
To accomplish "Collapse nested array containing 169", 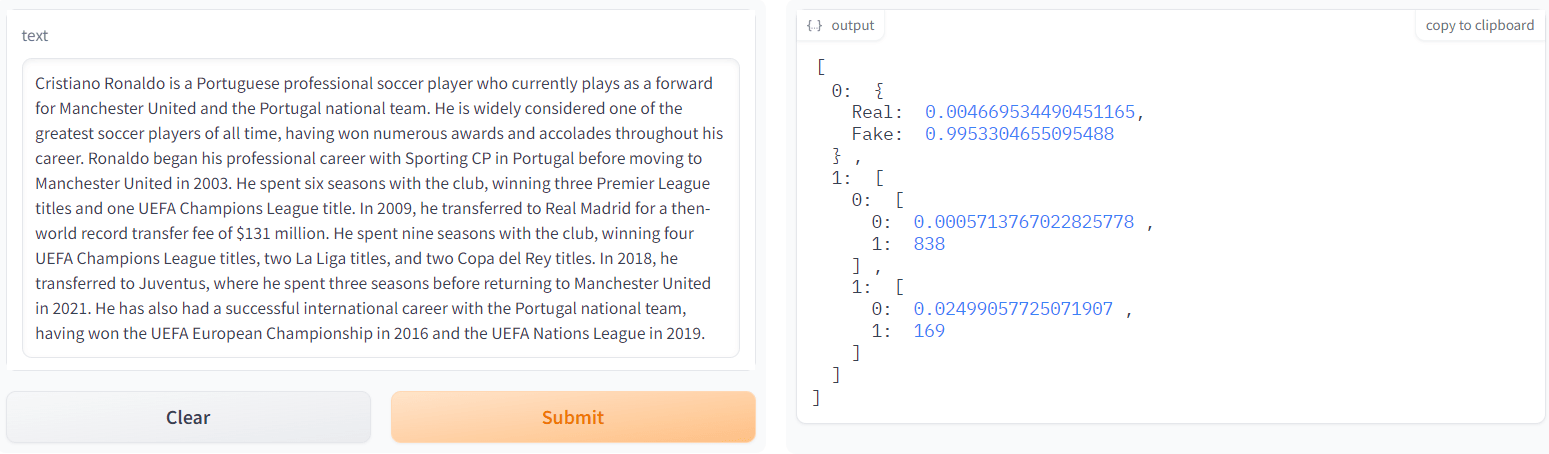I will (x=899, y=287).
